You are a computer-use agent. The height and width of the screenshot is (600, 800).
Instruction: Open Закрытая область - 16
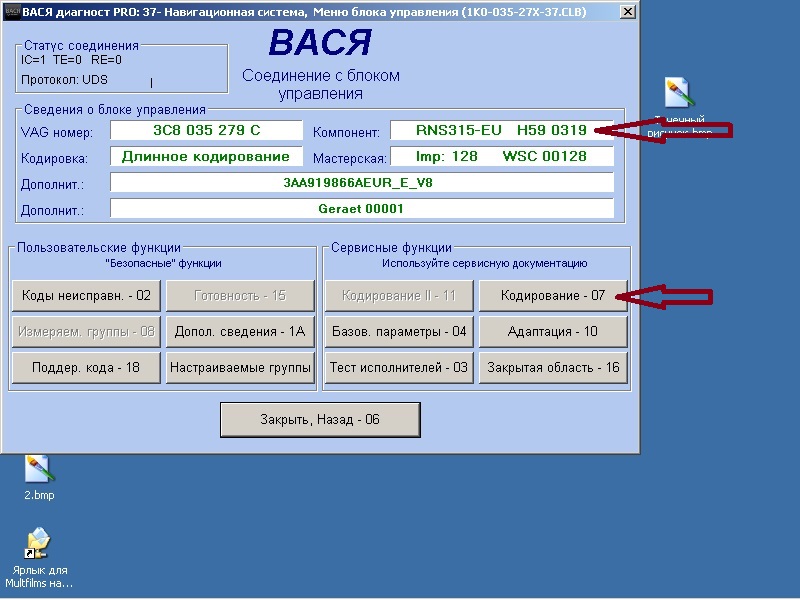[x=553, y=367]
